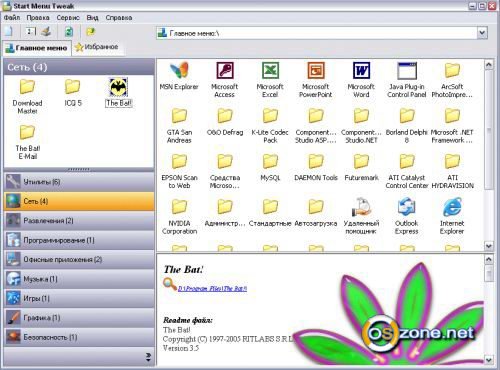Open MSN Explorer shortcut icon
This screenshot has height=370, width=500.
179,70
